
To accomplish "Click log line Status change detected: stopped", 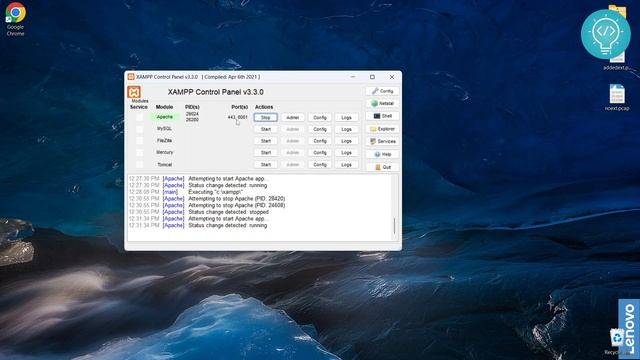I will [228, 212].
